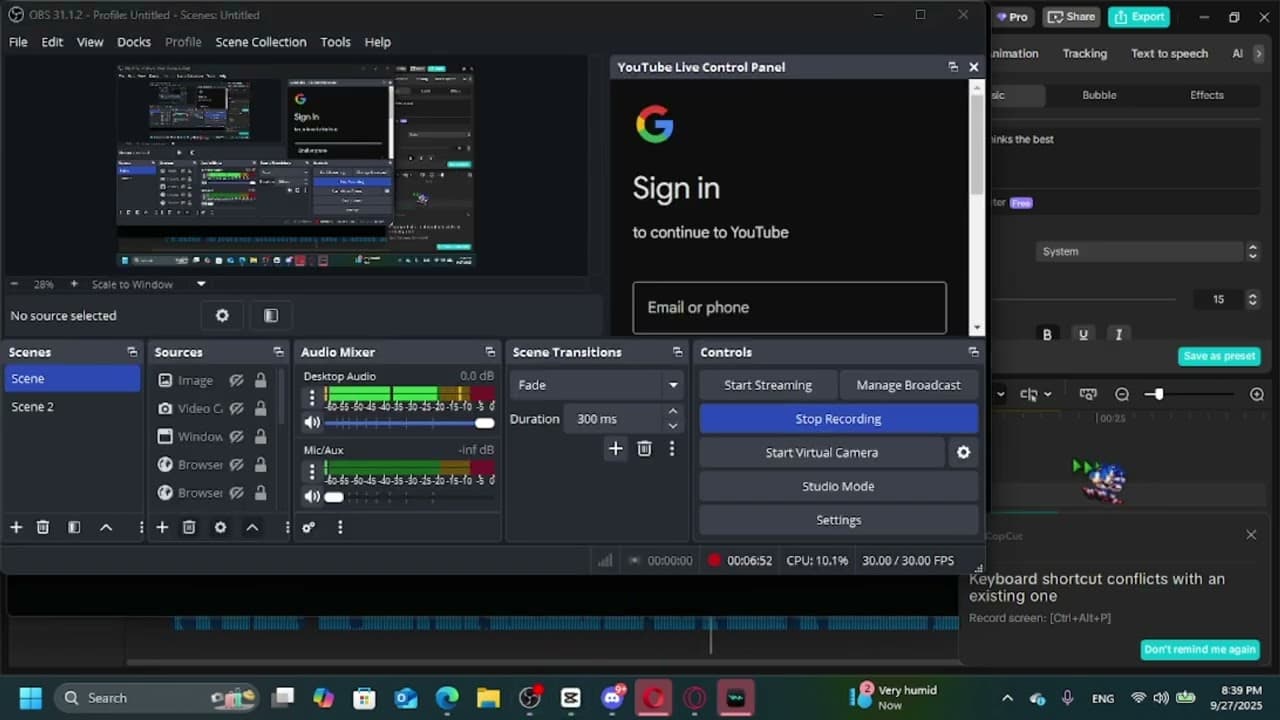Image resolution: width=1280 pixels, height=720 pixels.
Task: Click Start Streaming button
Action: (768, 385)
